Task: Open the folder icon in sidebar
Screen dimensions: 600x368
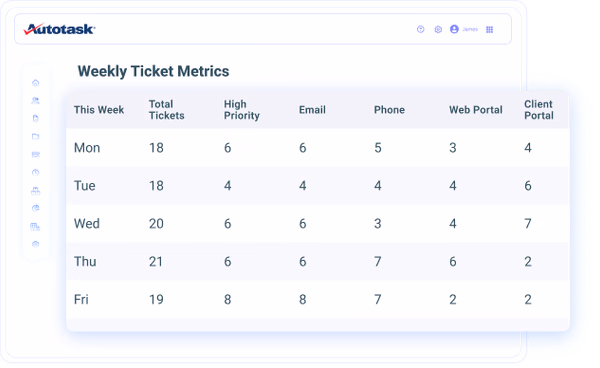Action: [36, 136]
